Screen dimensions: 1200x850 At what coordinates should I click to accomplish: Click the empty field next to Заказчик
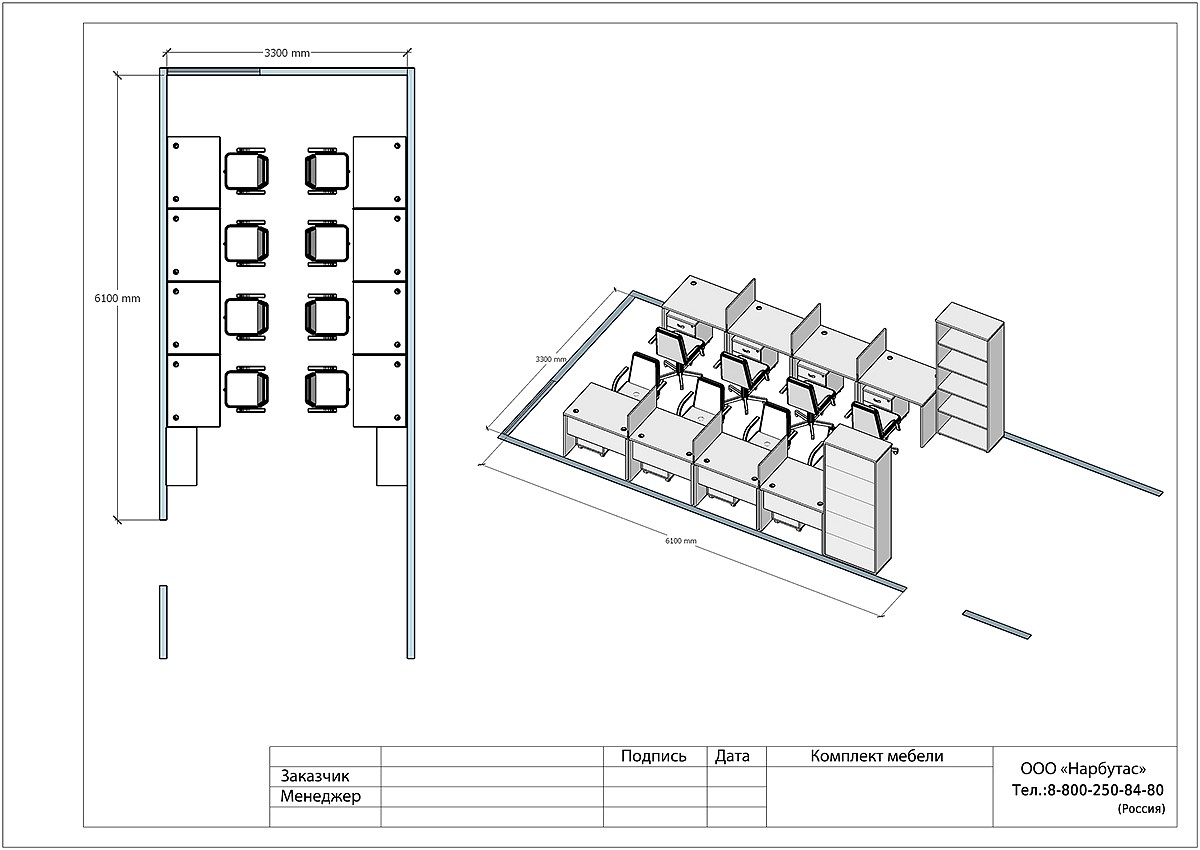tap(492, 777)
